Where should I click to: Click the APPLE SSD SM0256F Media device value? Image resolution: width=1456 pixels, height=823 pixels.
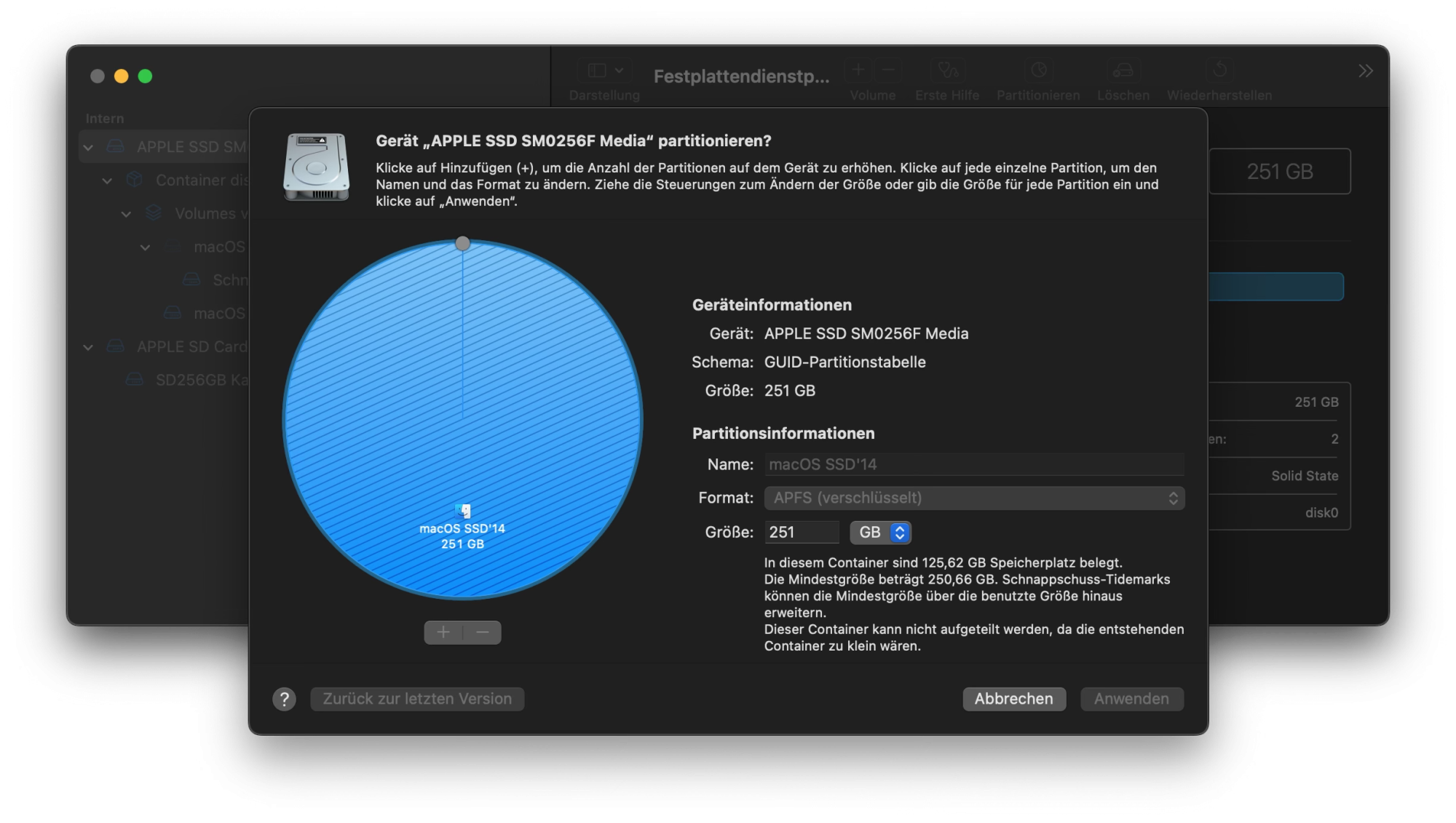(866, 334)
